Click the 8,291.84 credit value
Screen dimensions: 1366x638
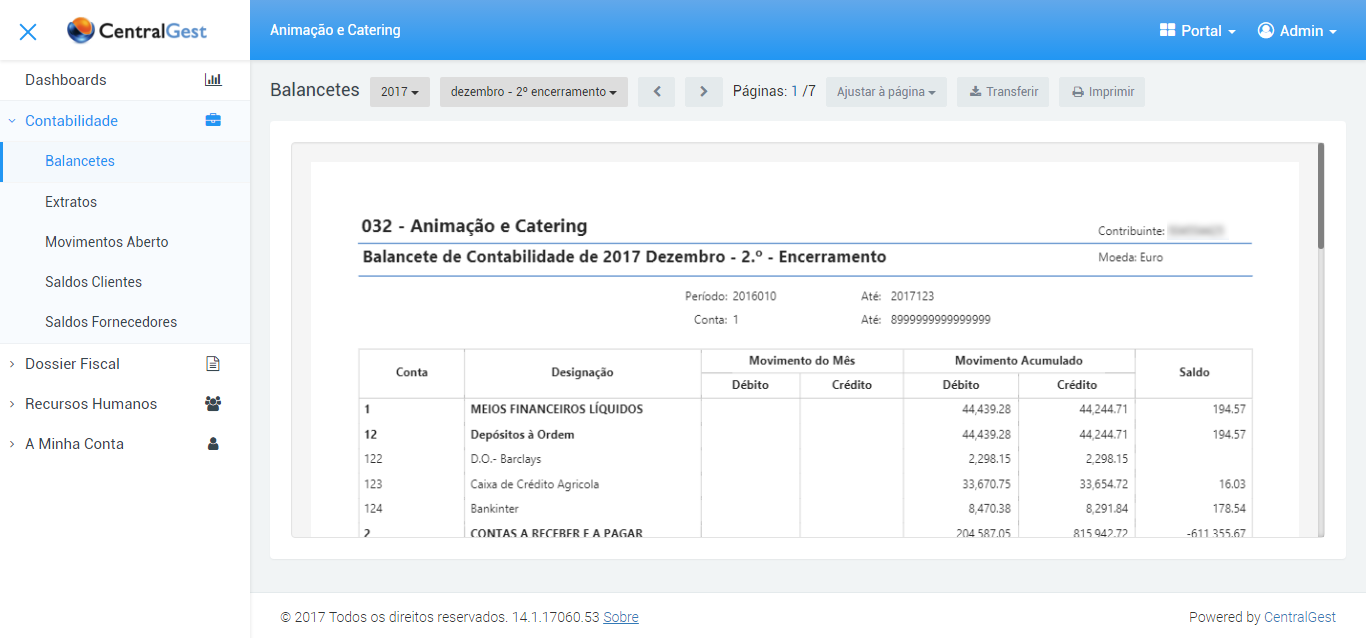(x=1106, y=509)
